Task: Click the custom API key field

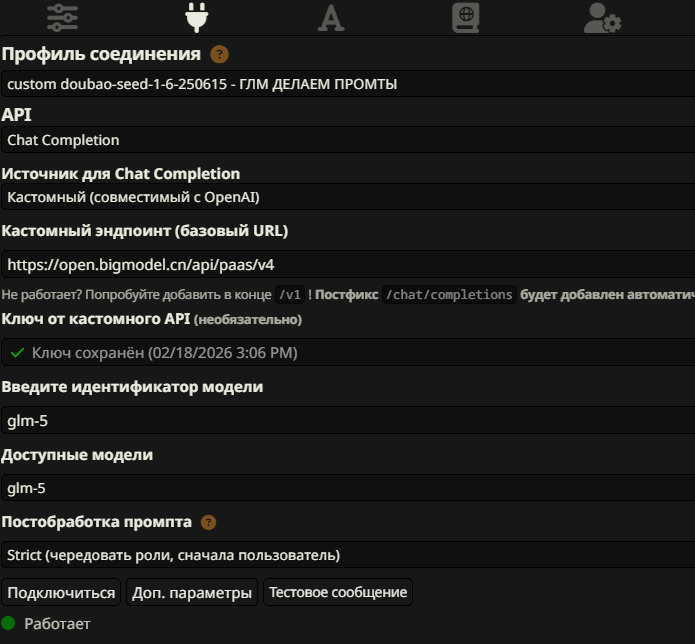Action: pos(347,353)
